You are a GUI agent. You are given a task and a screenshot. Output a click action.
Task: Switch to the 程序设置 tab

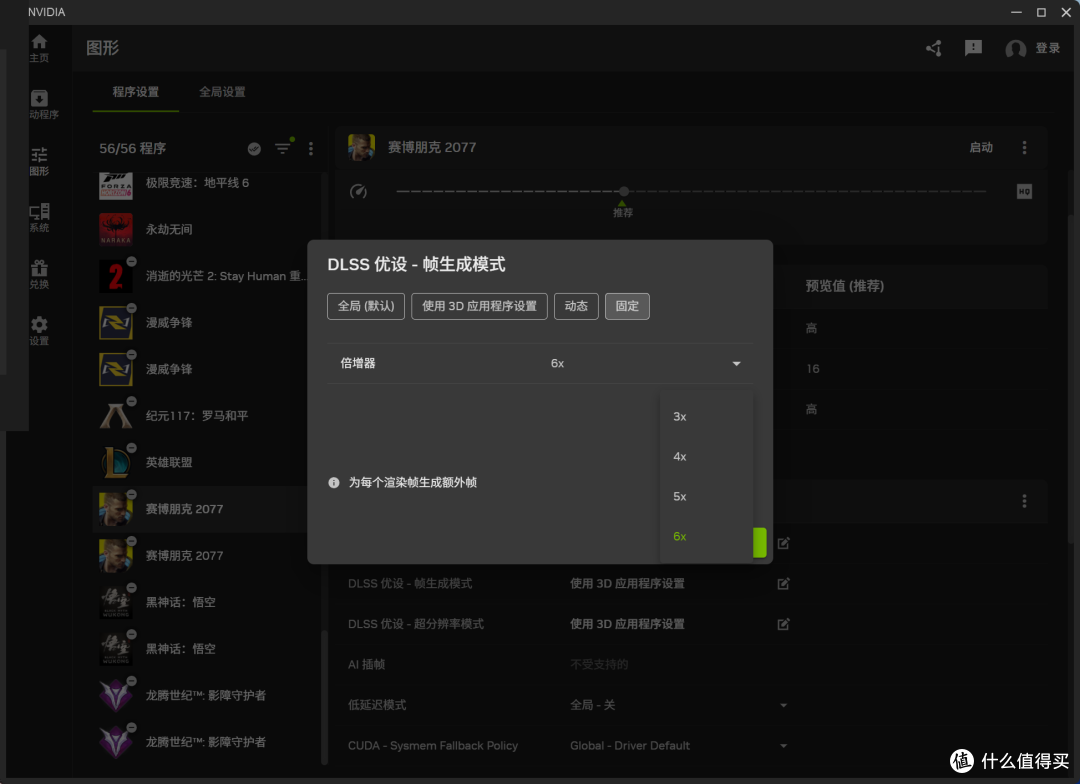(x=136, y=92)
